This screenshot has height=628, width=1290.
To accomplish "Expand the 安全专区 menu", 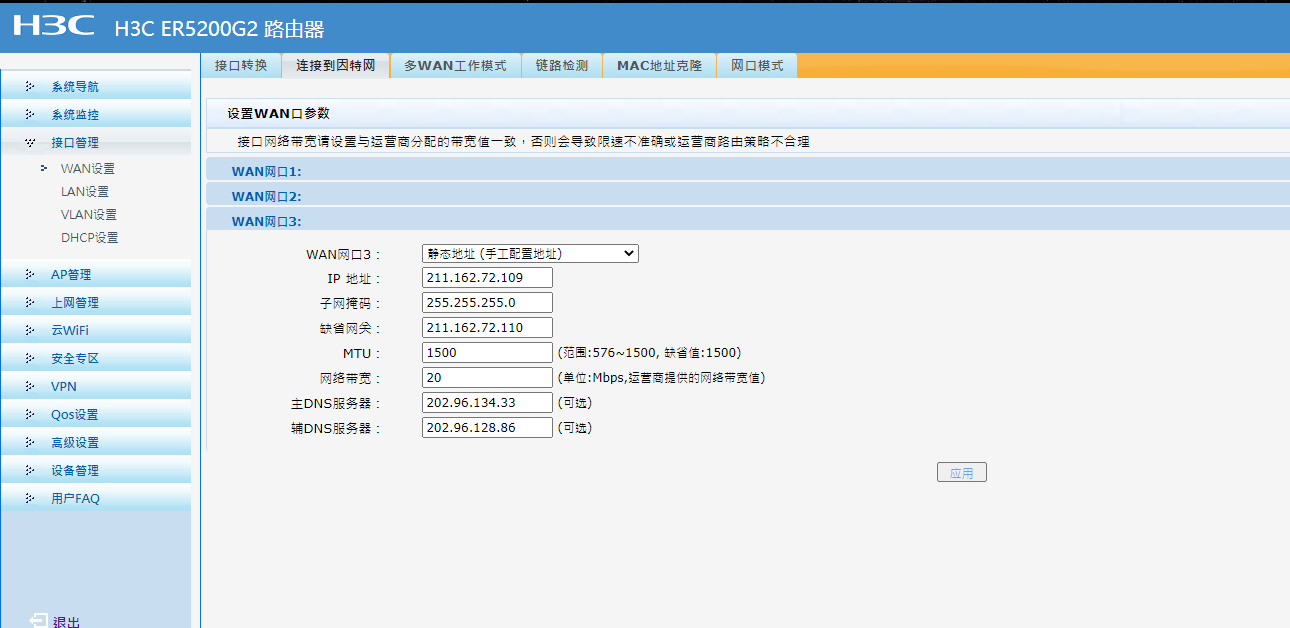I will point(96,358).
